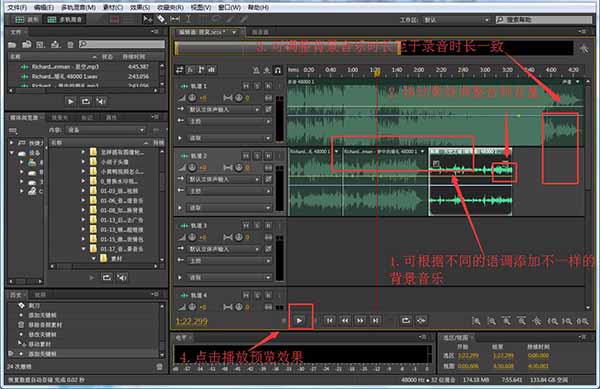Jump the playhead to next marker
Screen dimensions: 600x389
[x=375, y=321]
